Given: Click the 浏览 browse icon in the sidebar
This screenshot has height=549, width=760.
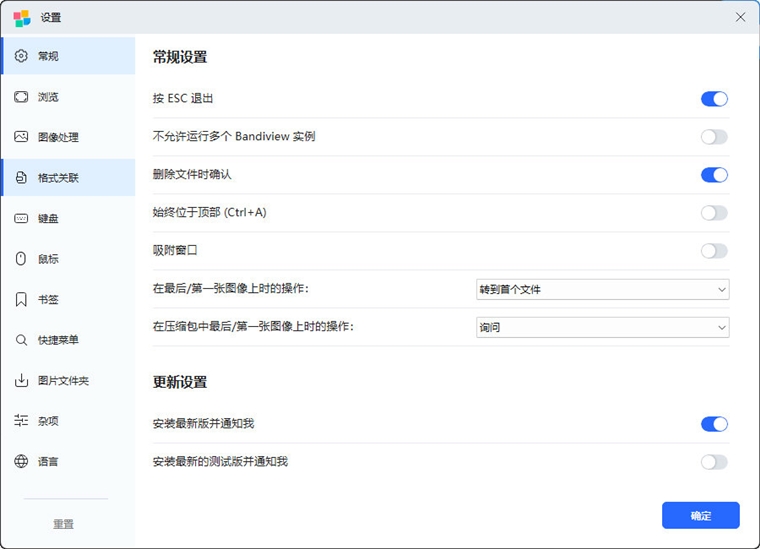Looking at the screenshot, I should (21, 96).
